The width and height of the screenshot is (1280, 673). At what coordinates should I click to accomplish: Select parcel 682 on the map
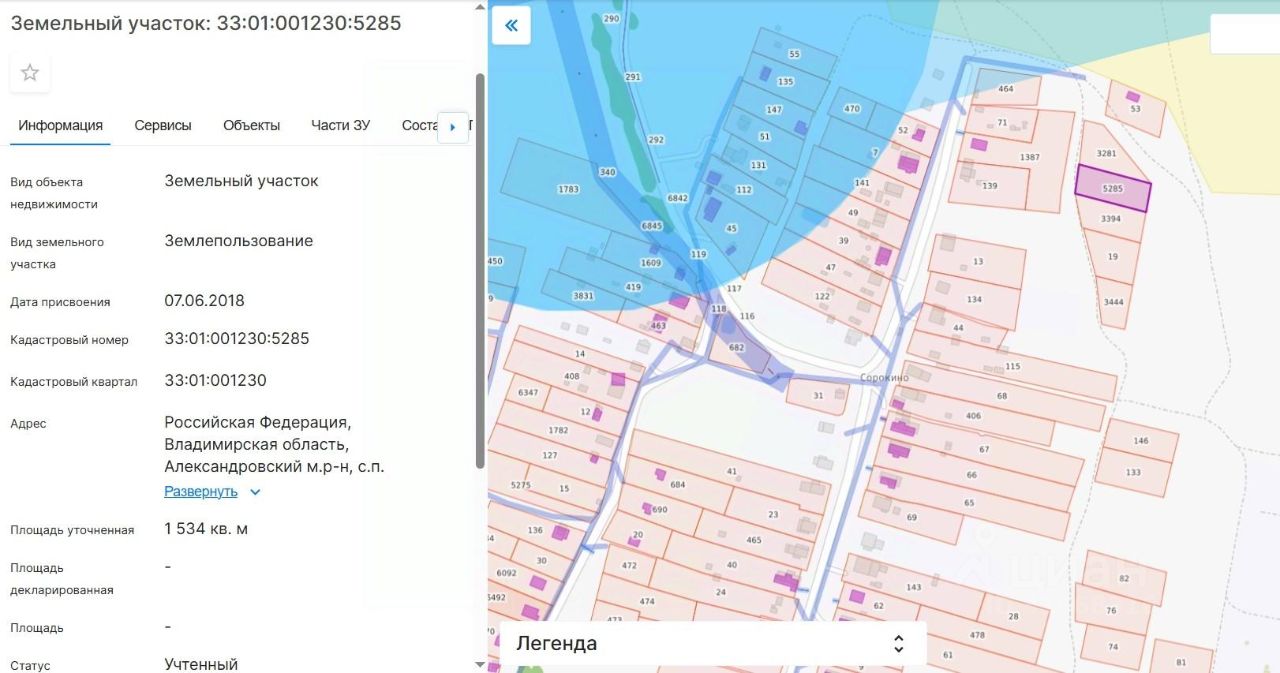(x=737, y=347)
